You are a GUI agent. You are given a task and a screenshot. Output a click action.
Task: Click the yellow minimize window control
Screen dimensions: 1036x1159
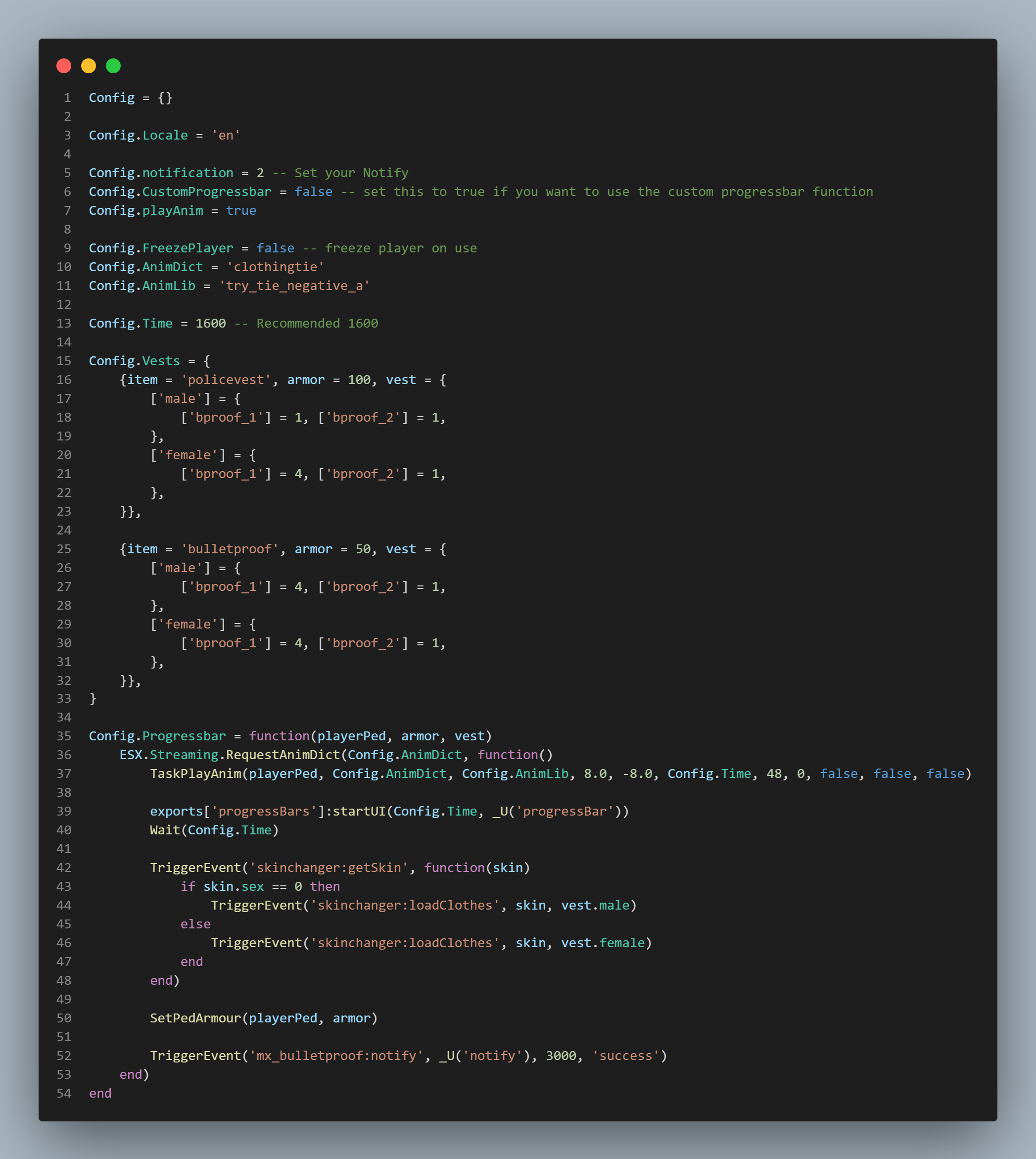pyautogui.click(x=88, y=66)
